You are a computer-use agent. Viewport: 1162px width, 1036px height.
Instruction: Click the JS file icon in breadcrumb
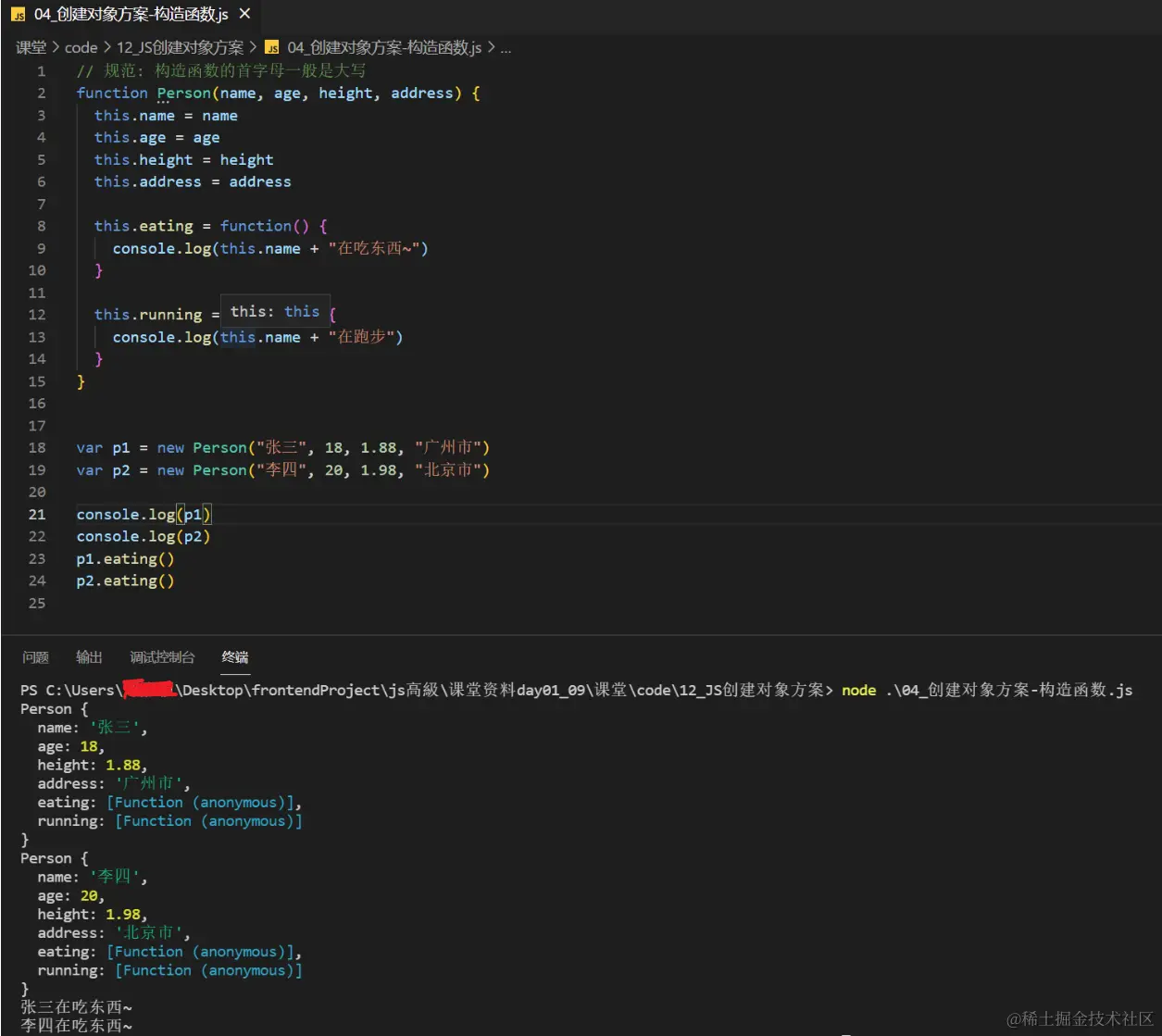(x=272, y=47)
